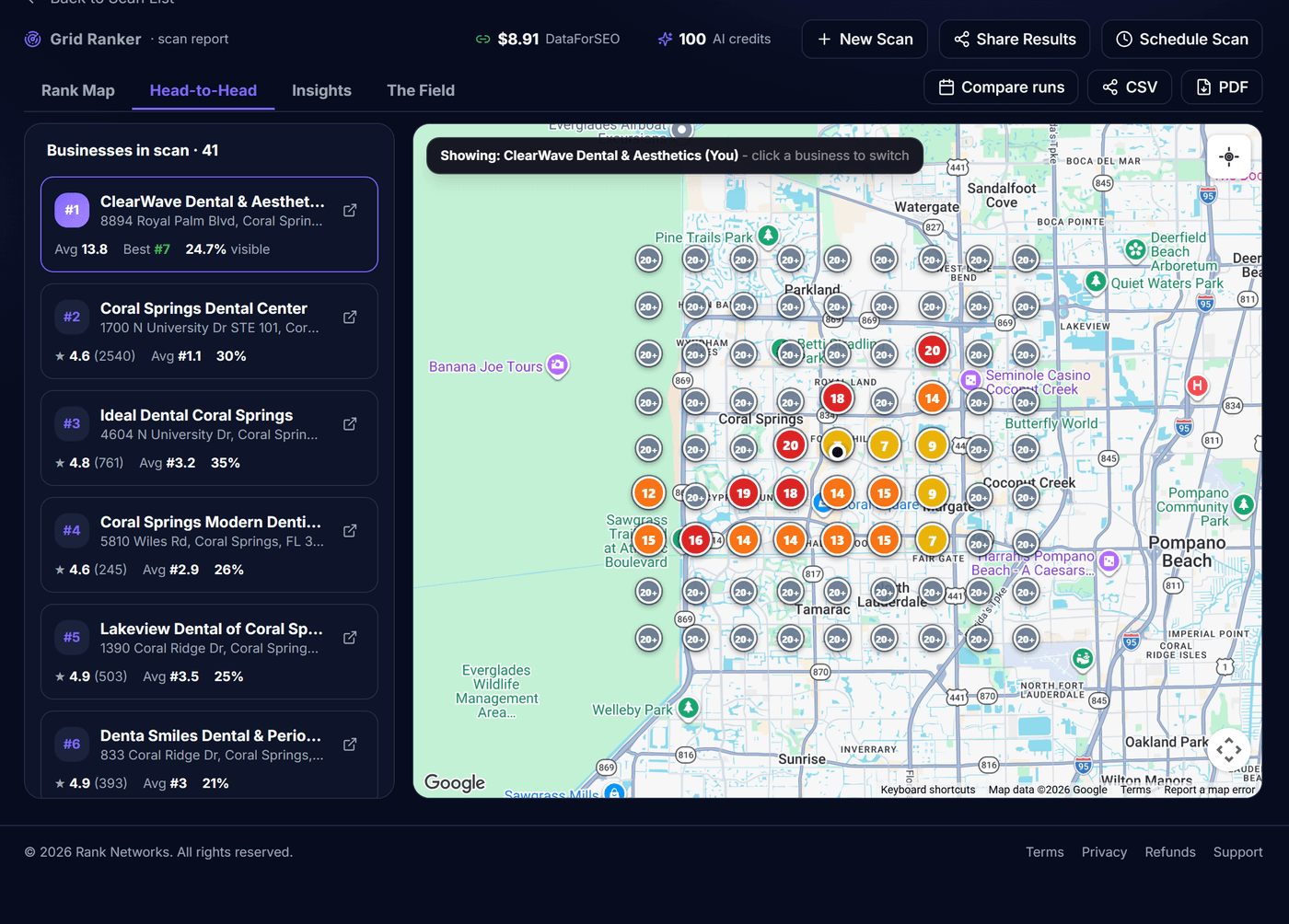The image size is (1289, 924).
Task: Select the #2 Coral Springs Dental Center card
Action: pos(209,331)
